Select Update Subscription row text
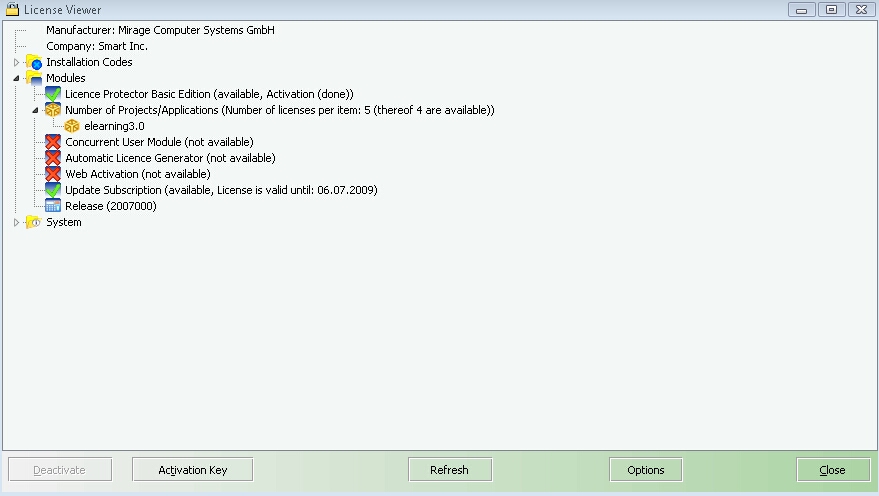Viewport: 879px width, 496px height. tap(221, 190)
